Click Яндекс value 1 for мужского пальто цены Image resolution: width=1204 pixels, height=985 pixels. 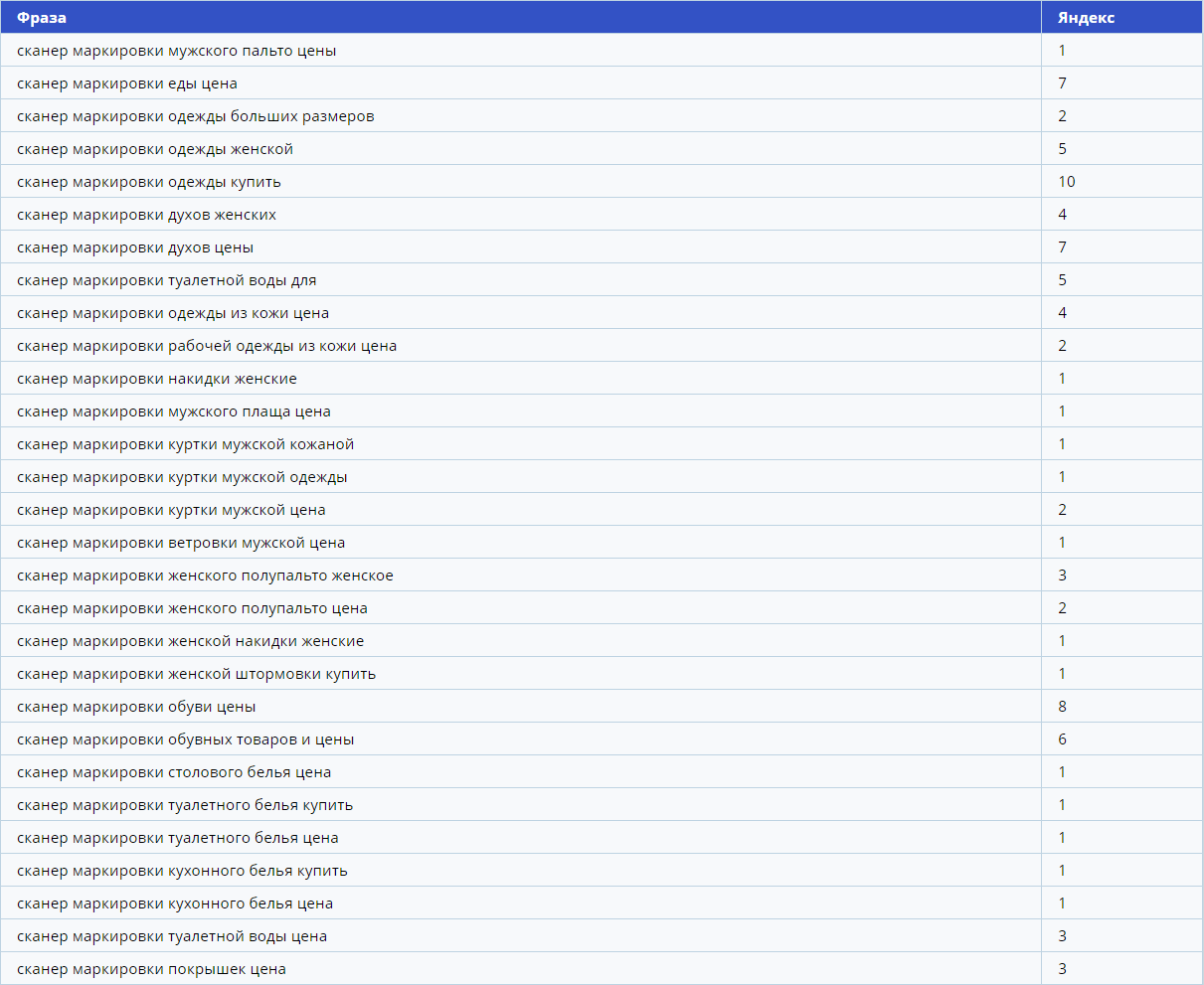(x=1063, y=51)
